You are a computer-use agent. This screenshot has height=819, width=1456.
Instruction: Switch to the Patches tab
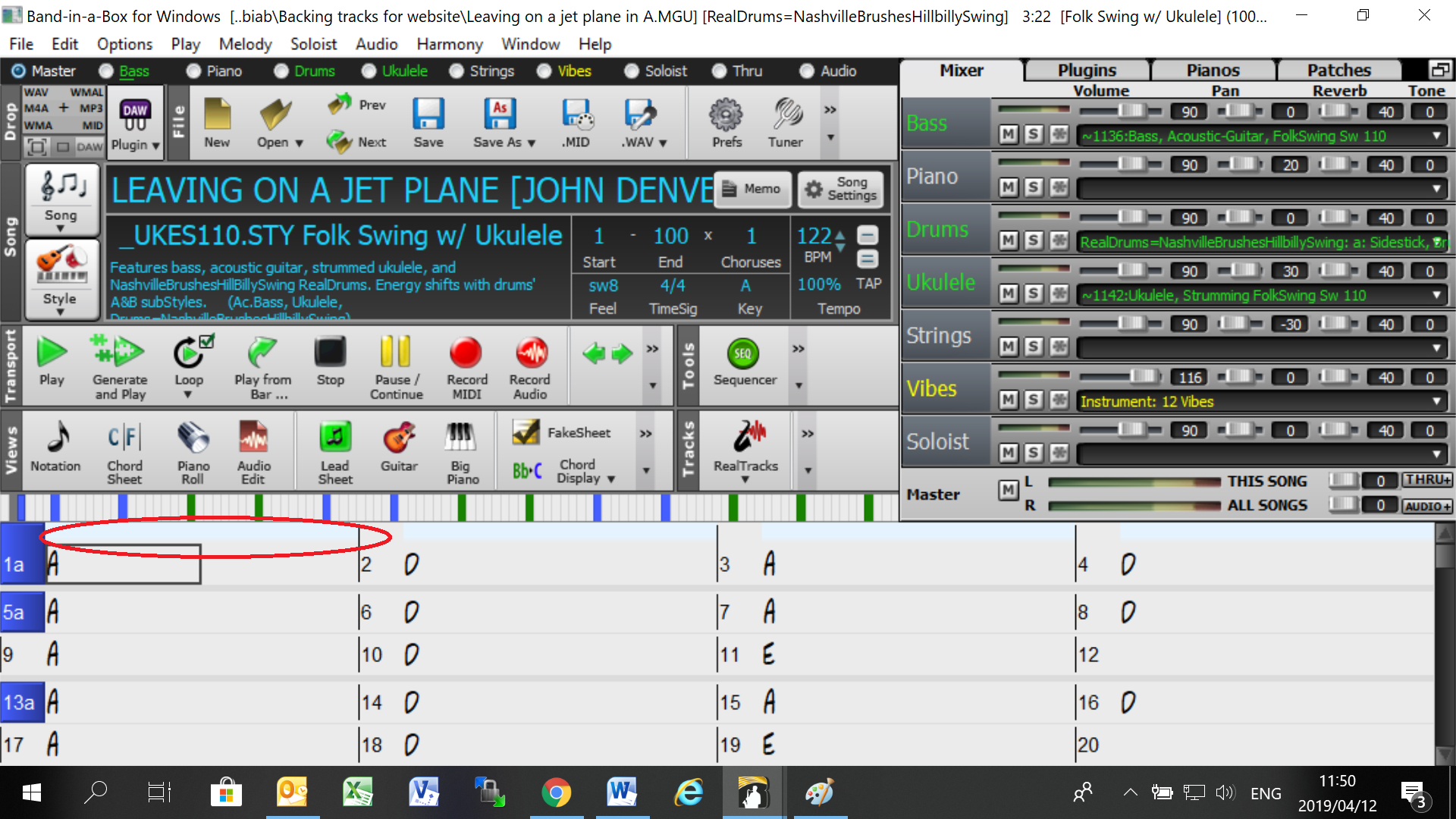1339,71
